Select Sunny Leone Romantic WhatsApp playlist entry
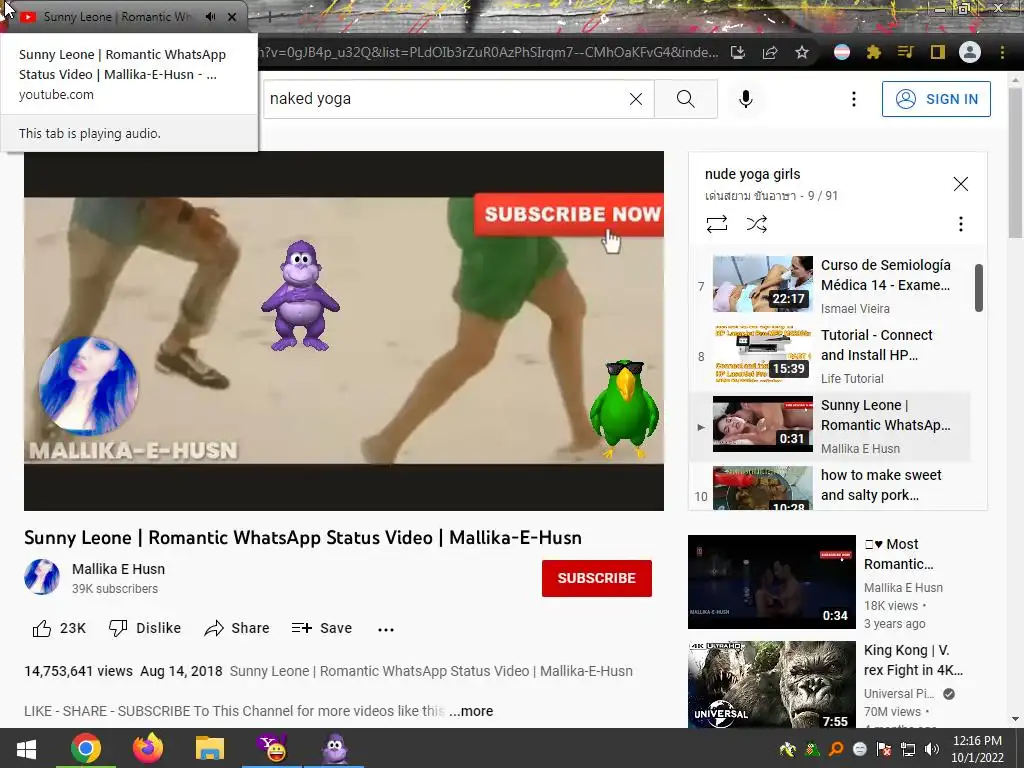The height and width of the screenshot is (768, 1024). [x=831, y=426]
